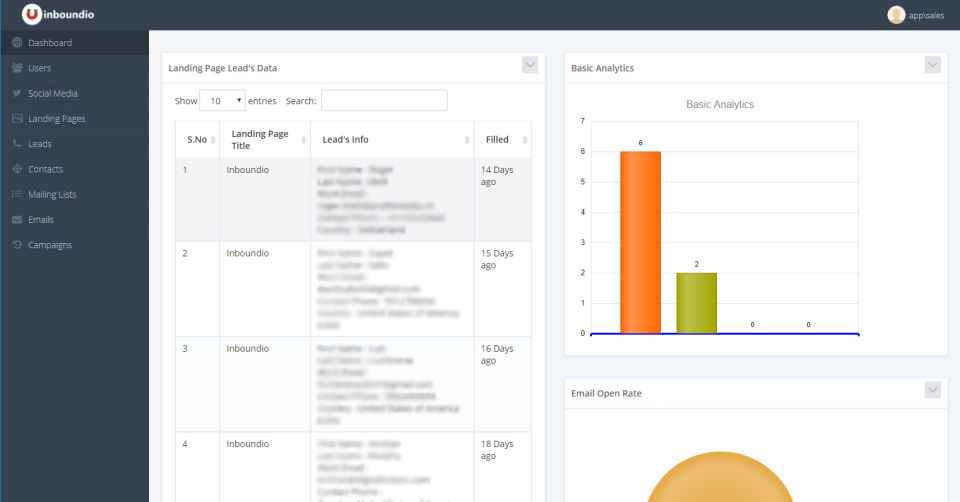Click the Social Media Twitter bird icon
Screen dimensions: 960x502
pos(17,93)
